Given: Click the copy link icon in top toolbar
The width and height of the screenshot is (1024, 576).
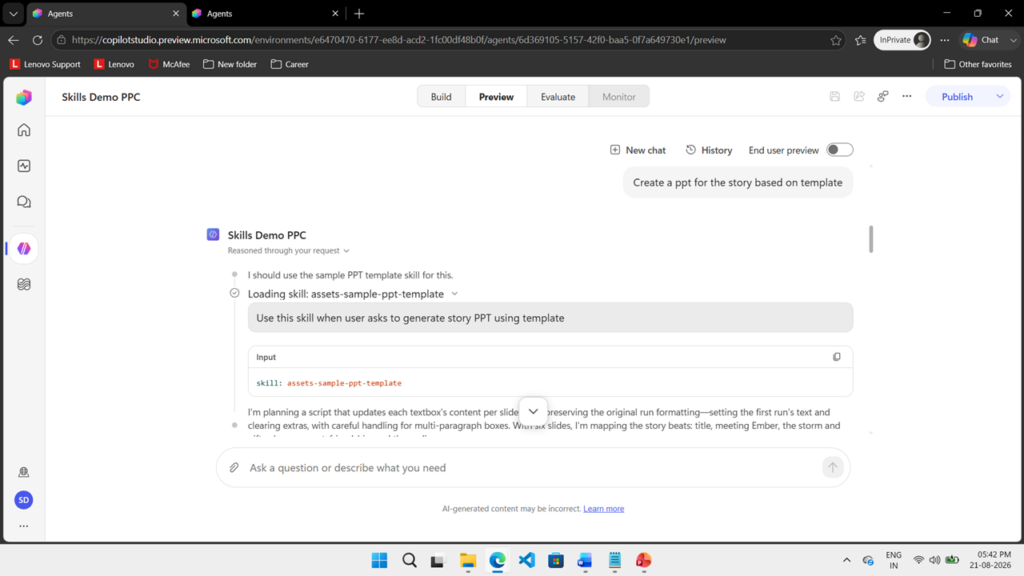Looking at the screenshot, I should 883,97.
